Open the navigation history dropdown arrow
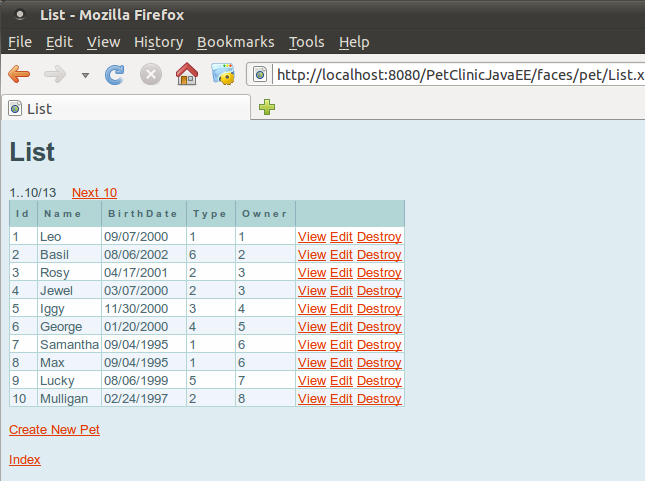This screenshot has width=645, height=481. click(x=85, y=75)
